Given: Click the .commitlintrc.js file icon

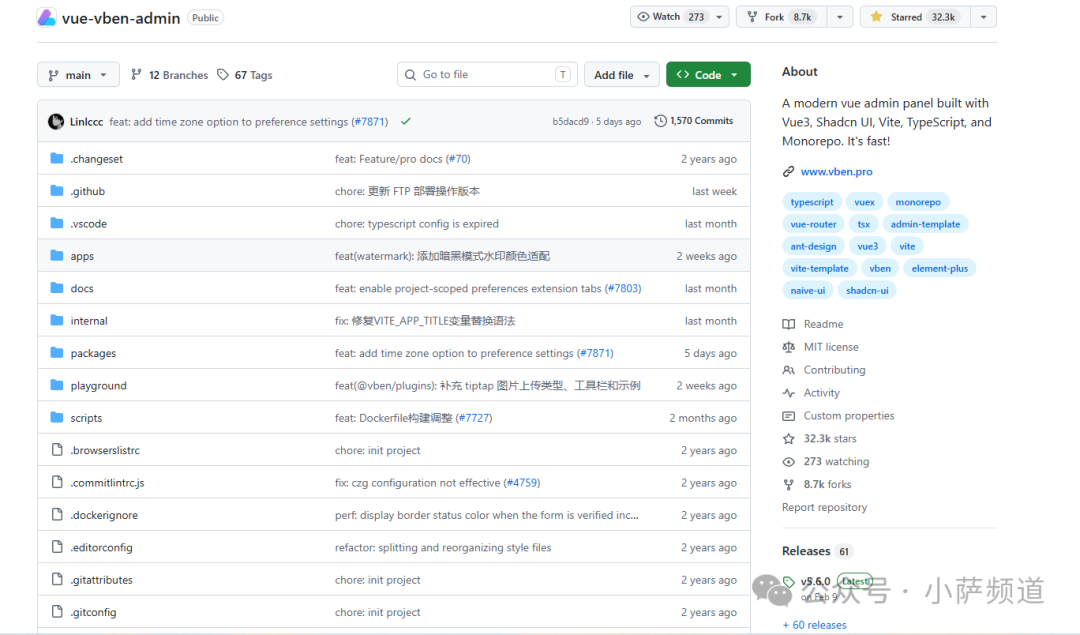Looking at the screenshot, I should [57, 482].
